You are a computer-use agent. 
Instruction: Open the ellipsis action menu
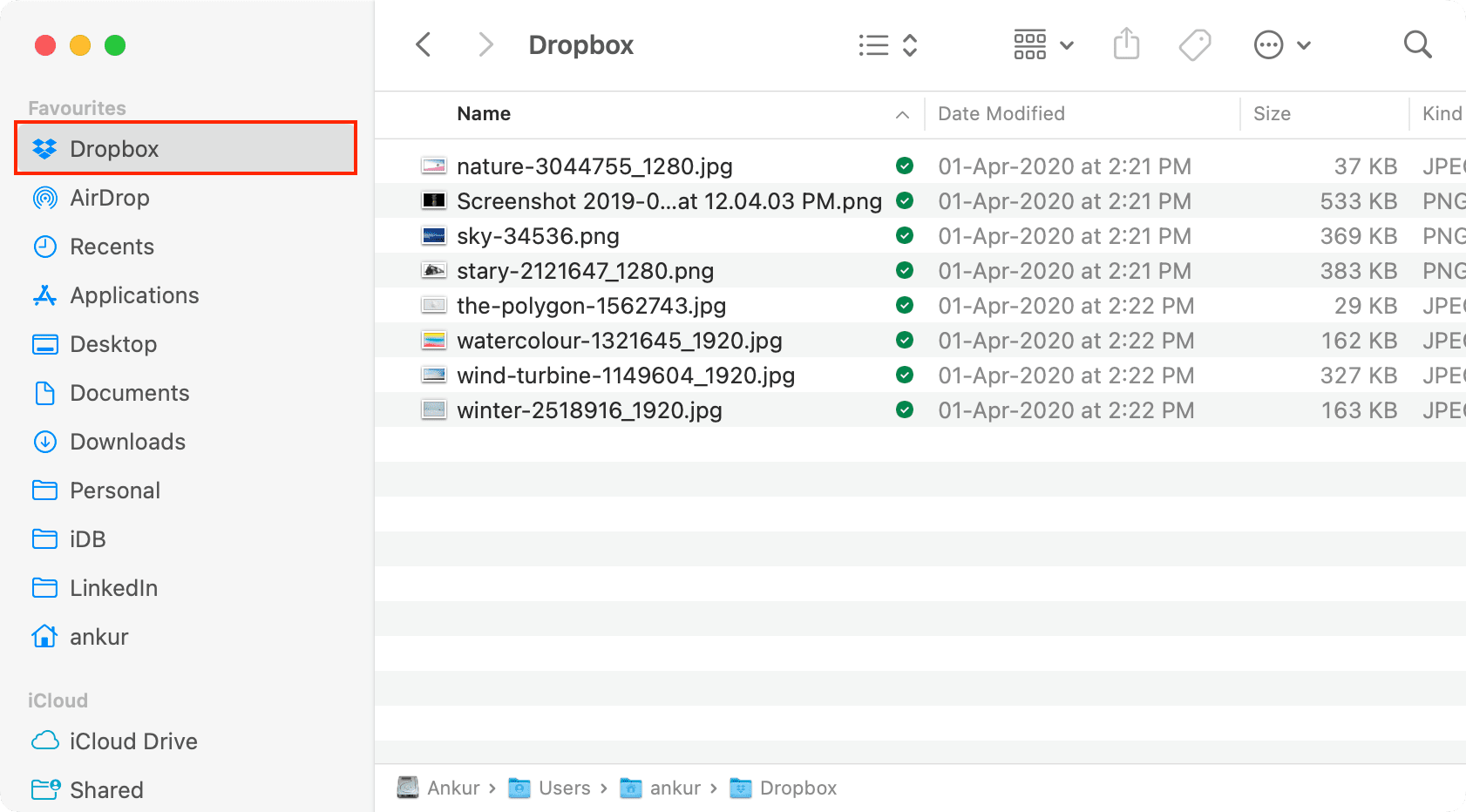tap(1282, 44)
